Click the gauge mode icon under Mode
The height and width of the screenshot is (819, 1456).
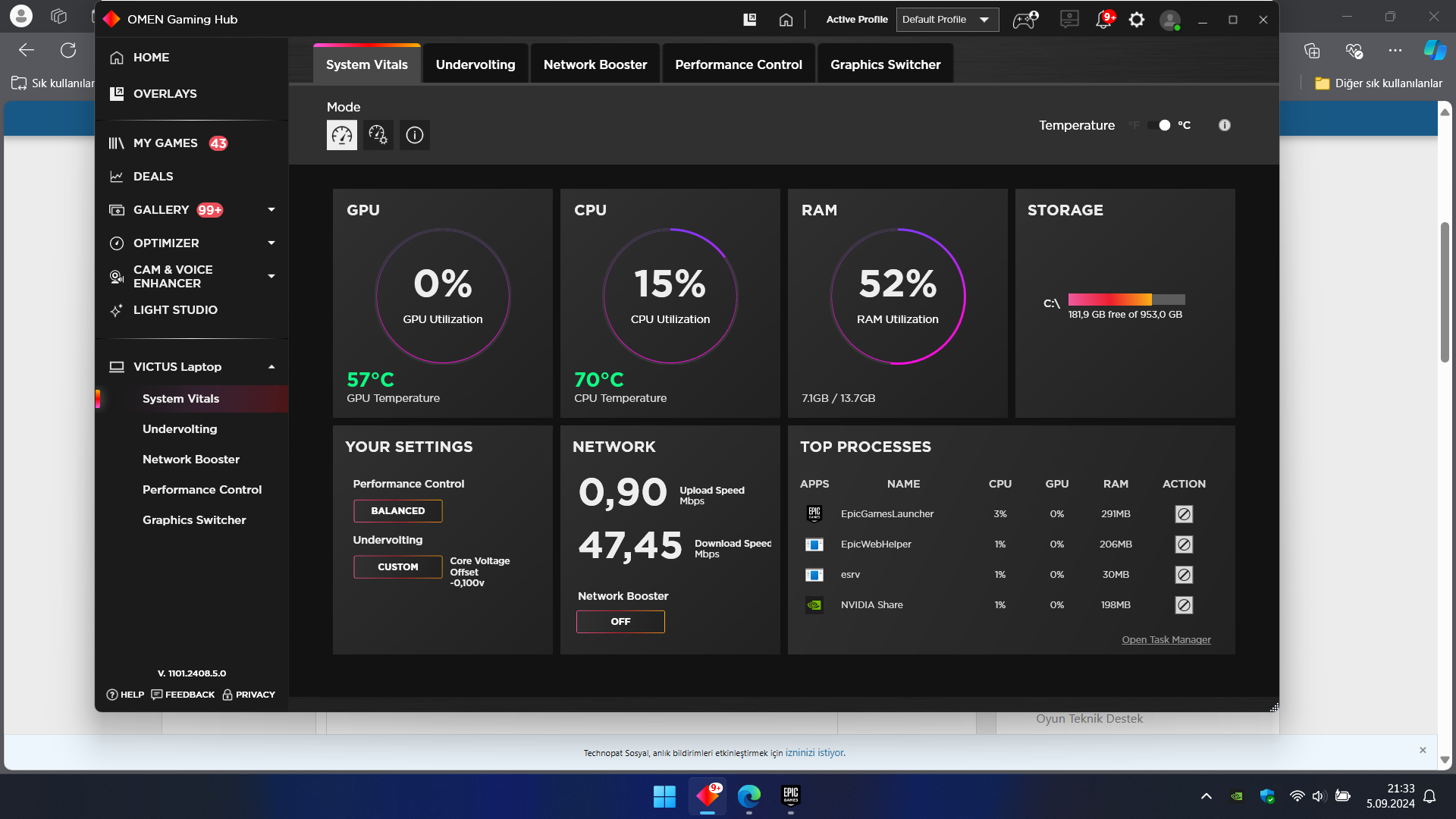(341, 135)
